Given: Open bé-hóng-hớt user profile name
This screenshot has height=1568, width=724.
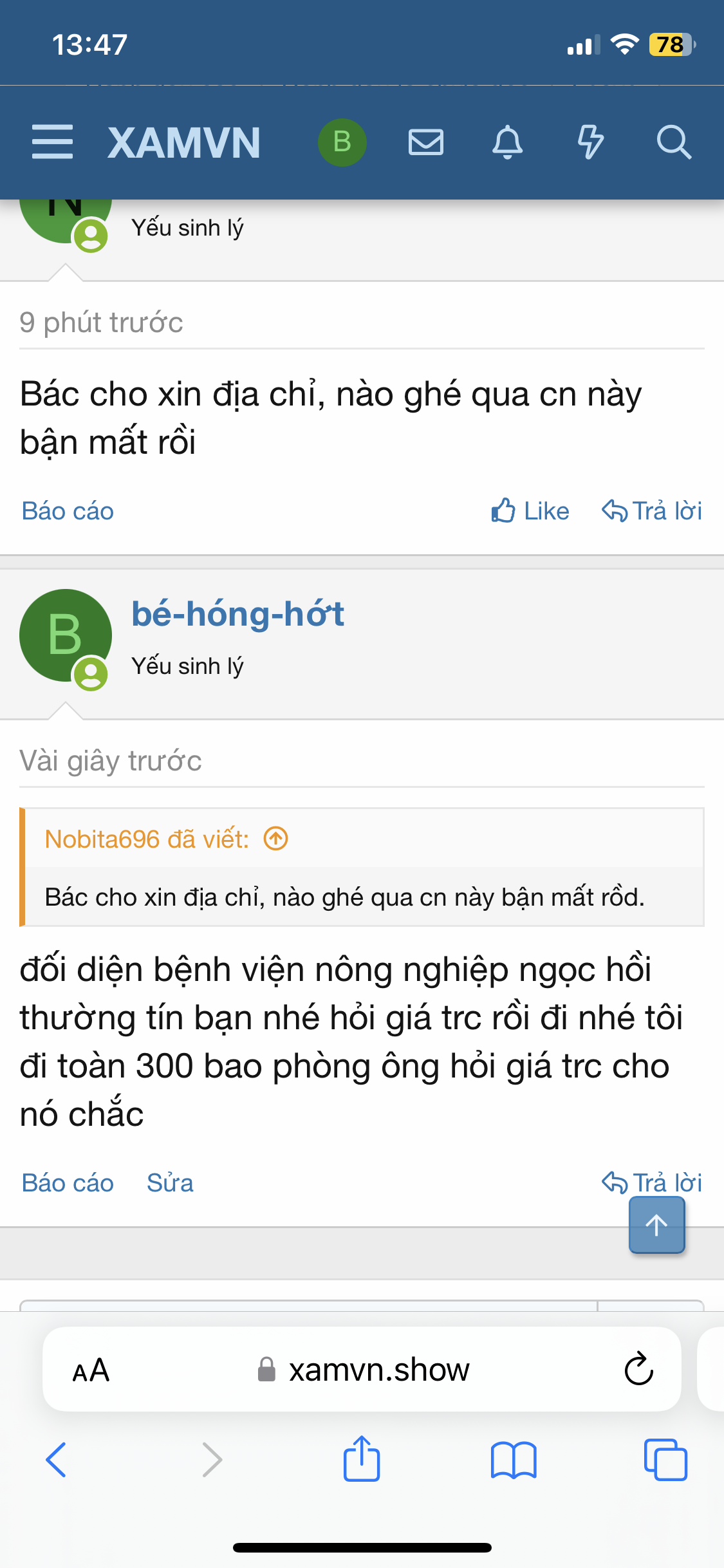Looking at the screenshot, I should [238, 613].
